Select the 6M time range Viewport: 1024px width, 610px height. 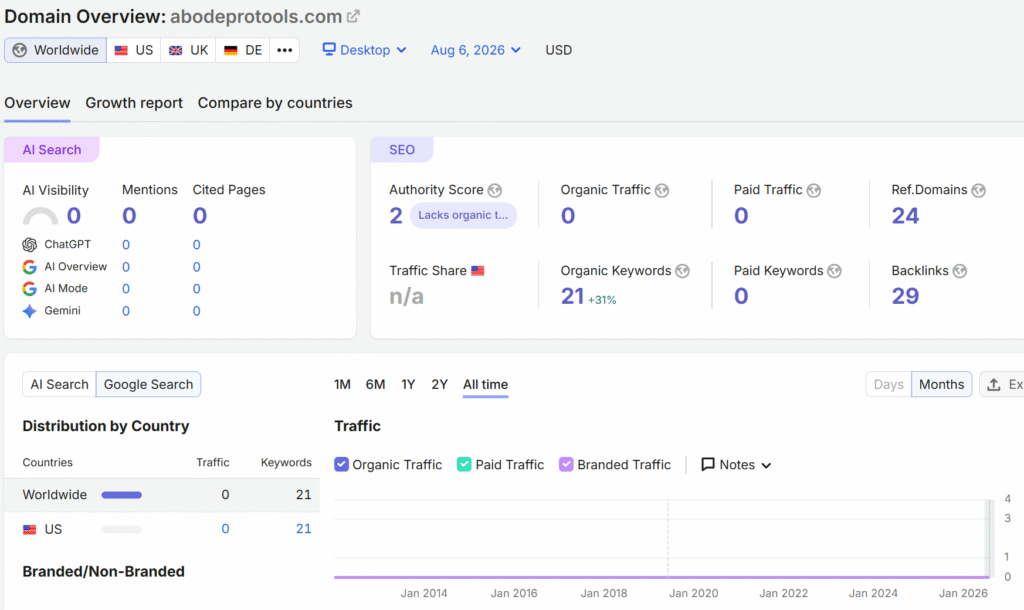tap(375, 385)
